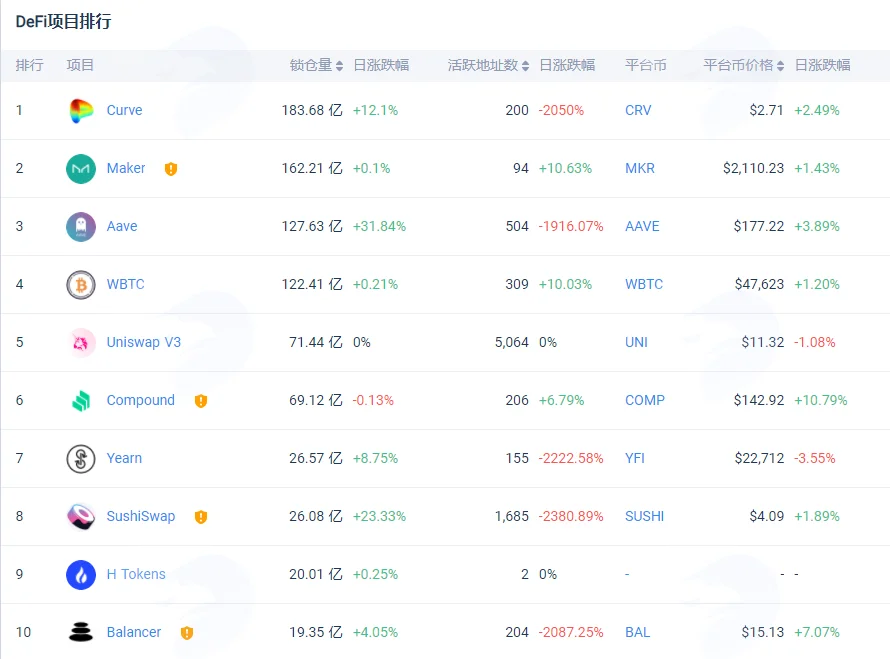Click the MKR platform token link
This screenshot has width=890, height=659.
pyautogui.click(x=640, y=168)
